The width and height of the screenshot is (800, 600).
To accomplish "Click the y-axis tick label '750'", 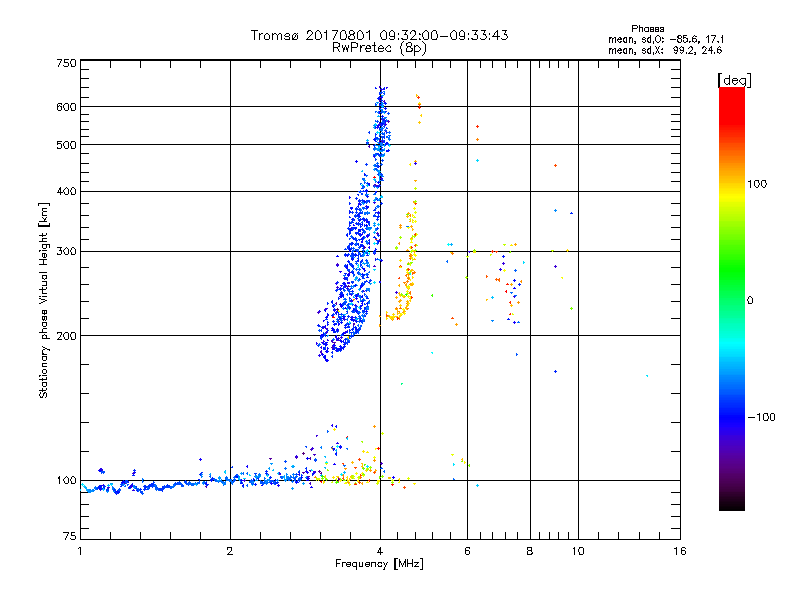I will pyautogui.click(x=67, y=63).
